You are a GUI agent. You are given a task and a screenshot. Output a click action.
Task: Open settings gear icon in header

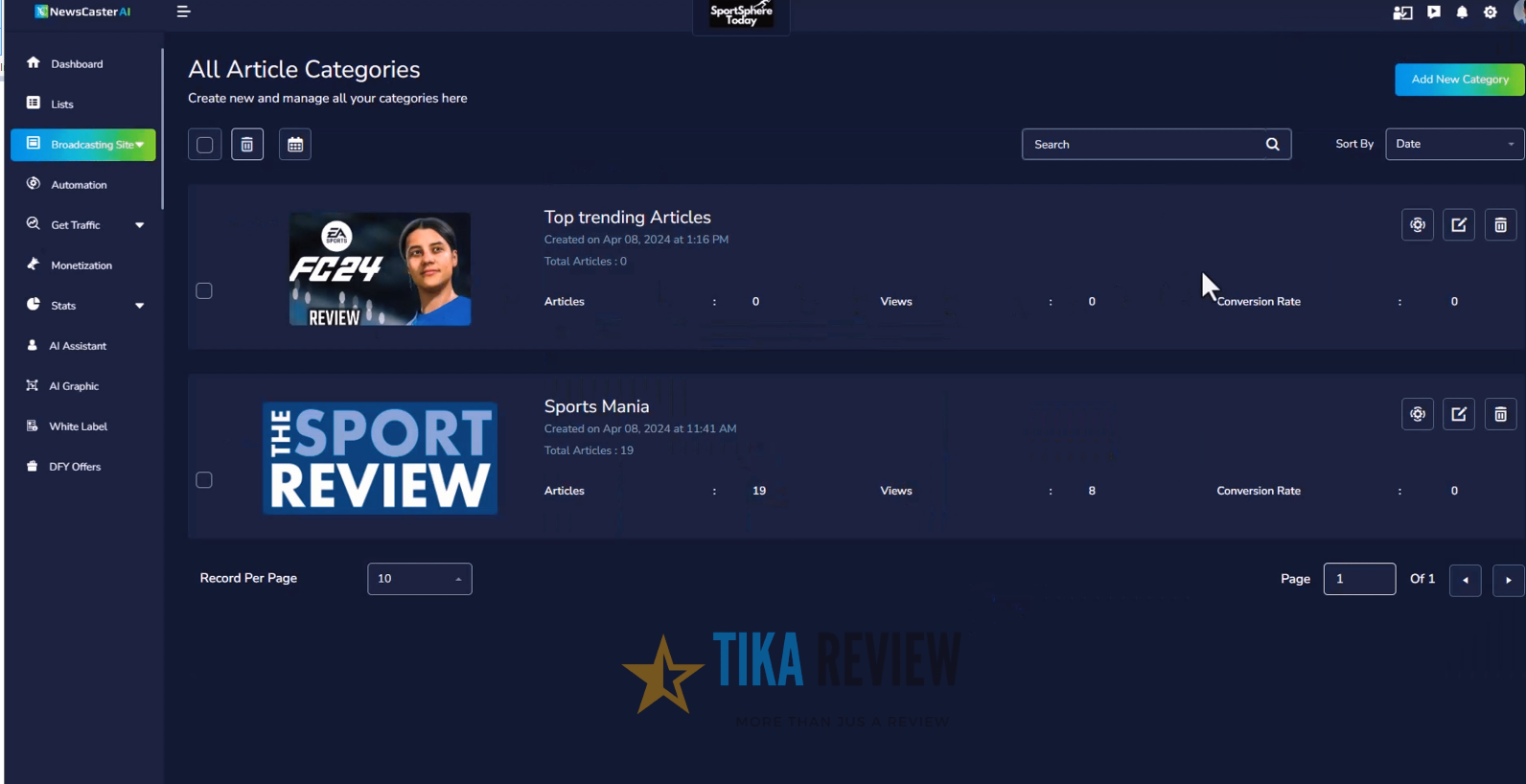coord(1491,12)
